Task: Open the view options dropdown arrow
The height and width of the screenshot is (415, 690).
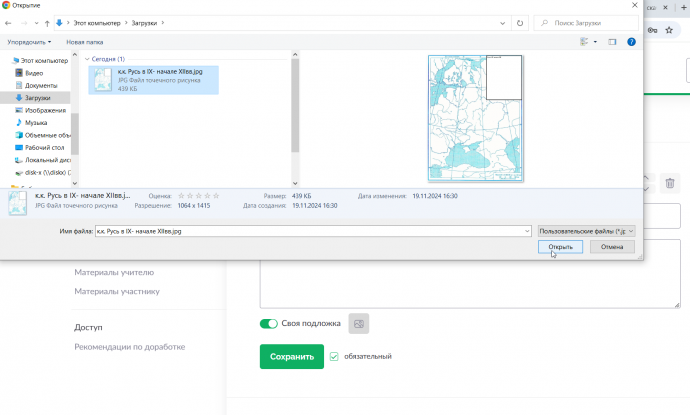Action: coord(594,42)
